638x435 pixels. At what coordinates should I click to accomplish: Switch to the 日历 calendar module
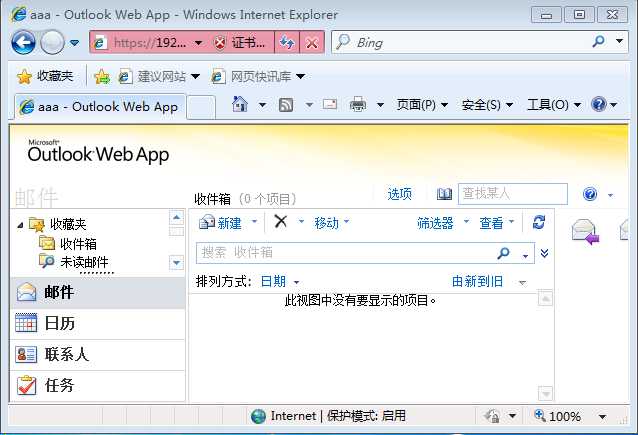pyautogui.click(x=98, y=324)
